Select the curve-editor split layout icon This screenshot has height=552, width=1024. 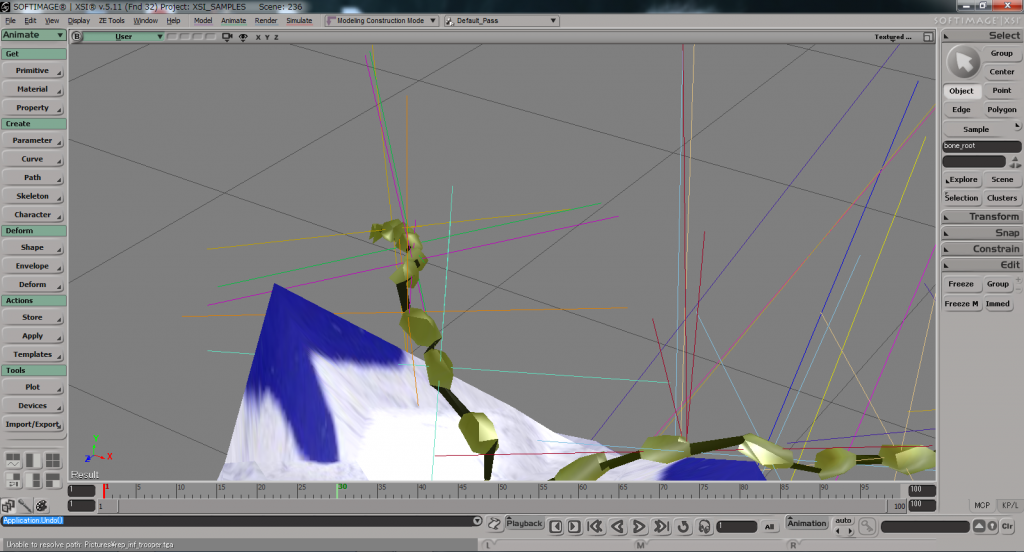tap(13, 461)
